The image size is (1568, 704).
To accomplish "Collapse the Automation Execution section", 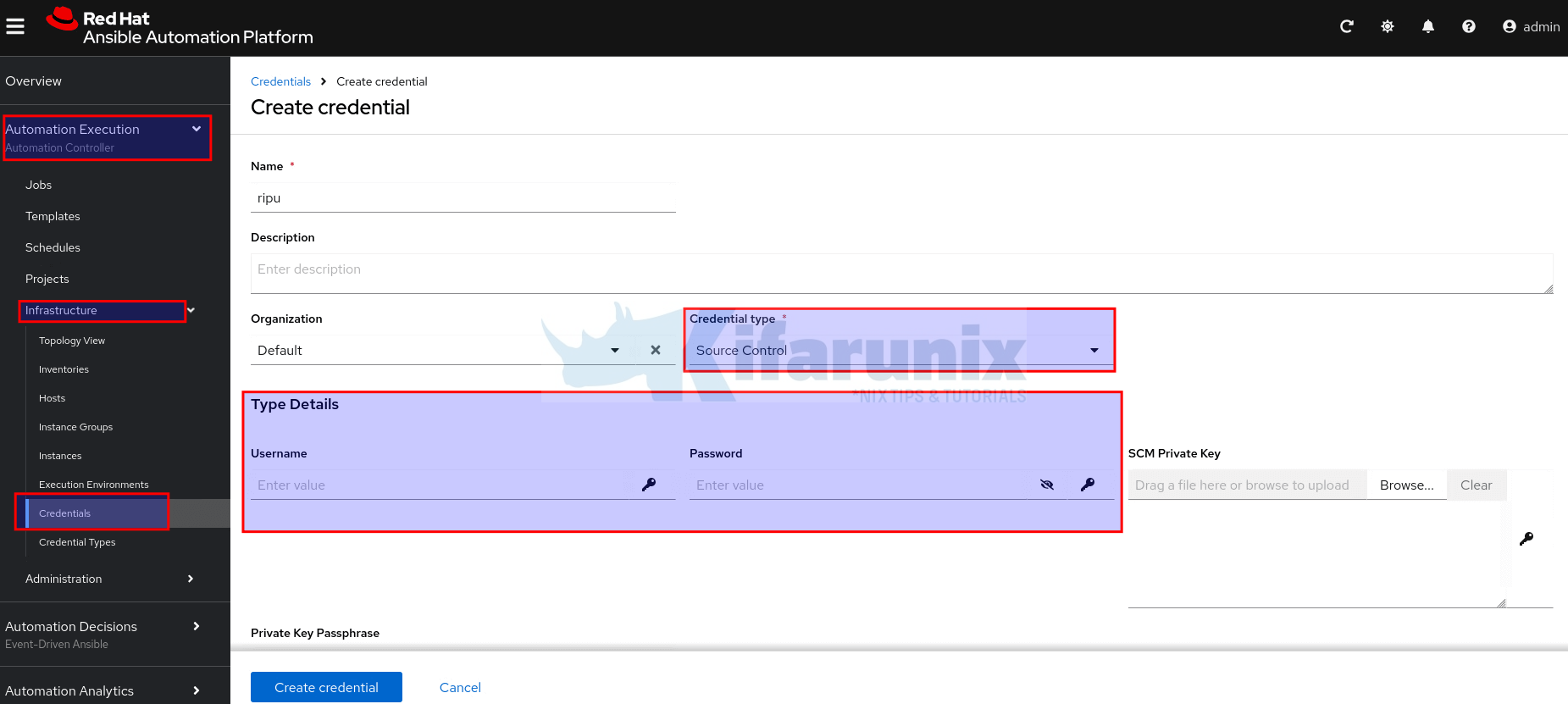I will [x=197, y=129].
